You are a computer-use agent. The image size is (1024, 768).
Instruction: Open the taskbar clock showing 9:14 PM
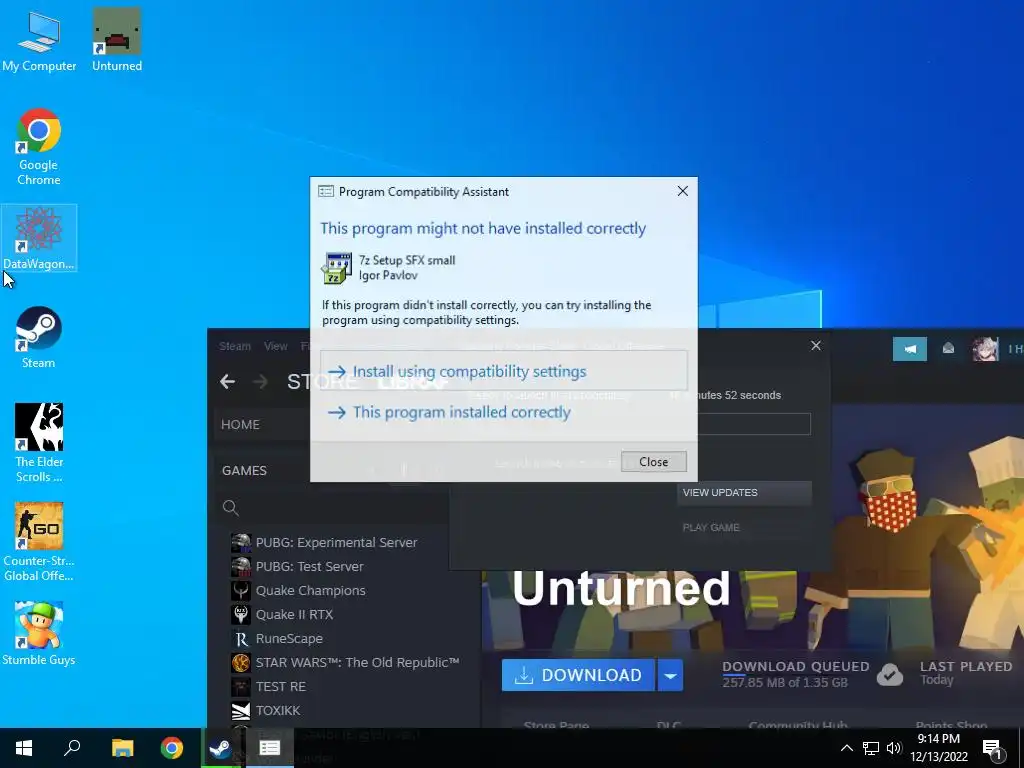[938, 748]
